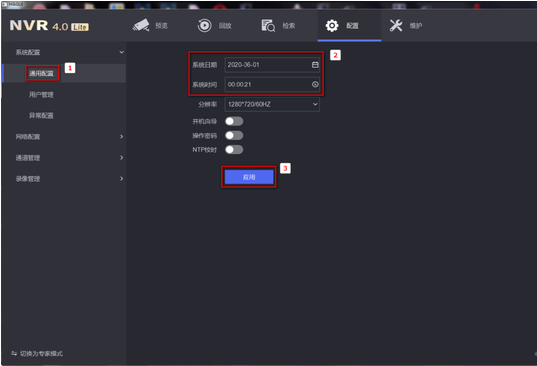Click the blue 应用 apply button
The image size is (537, 366).
coord(249,177)
